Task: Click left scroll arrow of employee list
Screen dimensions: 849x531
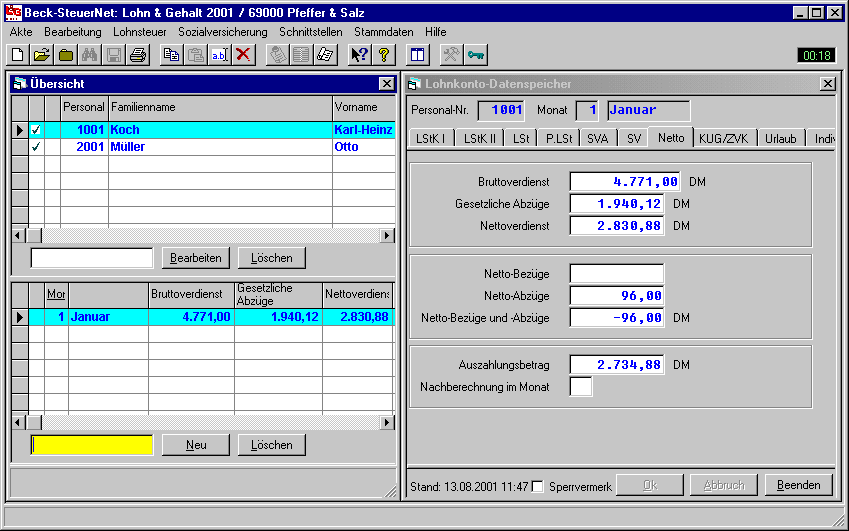Action: pyautogui.click(x=18, y=235)
